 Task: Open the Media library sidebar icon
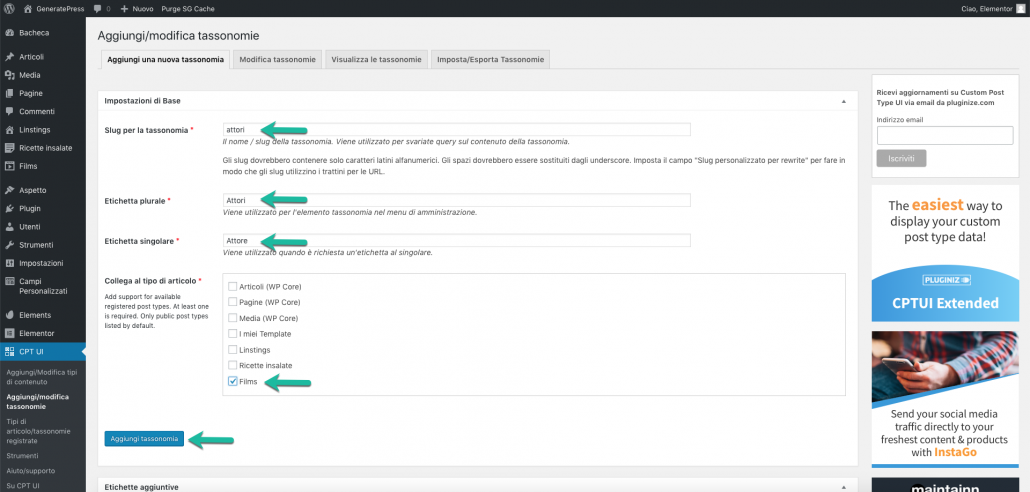point(9,75)
